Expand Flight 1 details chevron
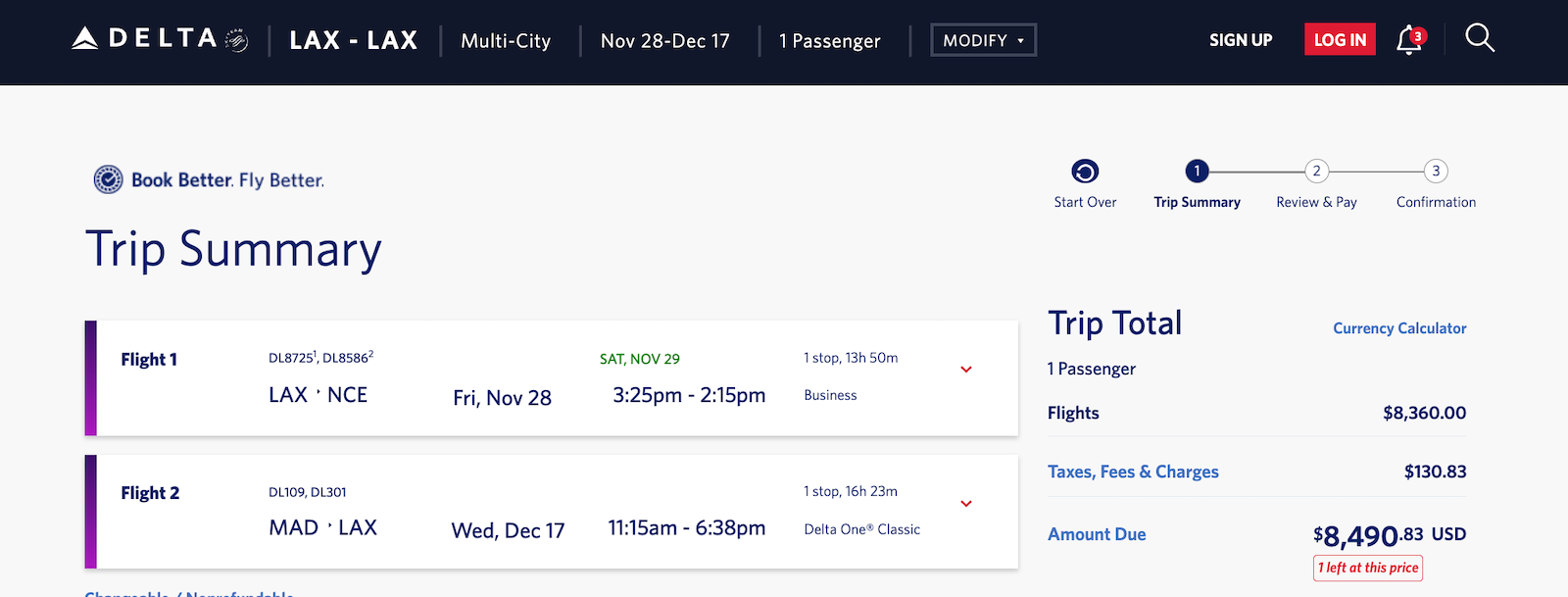 pyautogui.click(x=966, y=370)
